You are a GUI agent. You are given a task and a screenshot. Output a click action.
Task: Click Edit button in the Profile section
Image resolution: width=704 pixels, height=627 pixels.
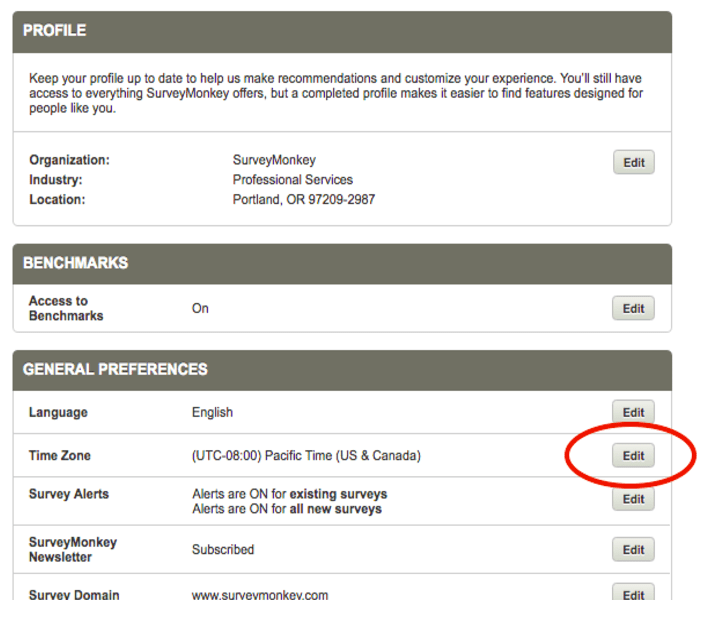(633, 162)
